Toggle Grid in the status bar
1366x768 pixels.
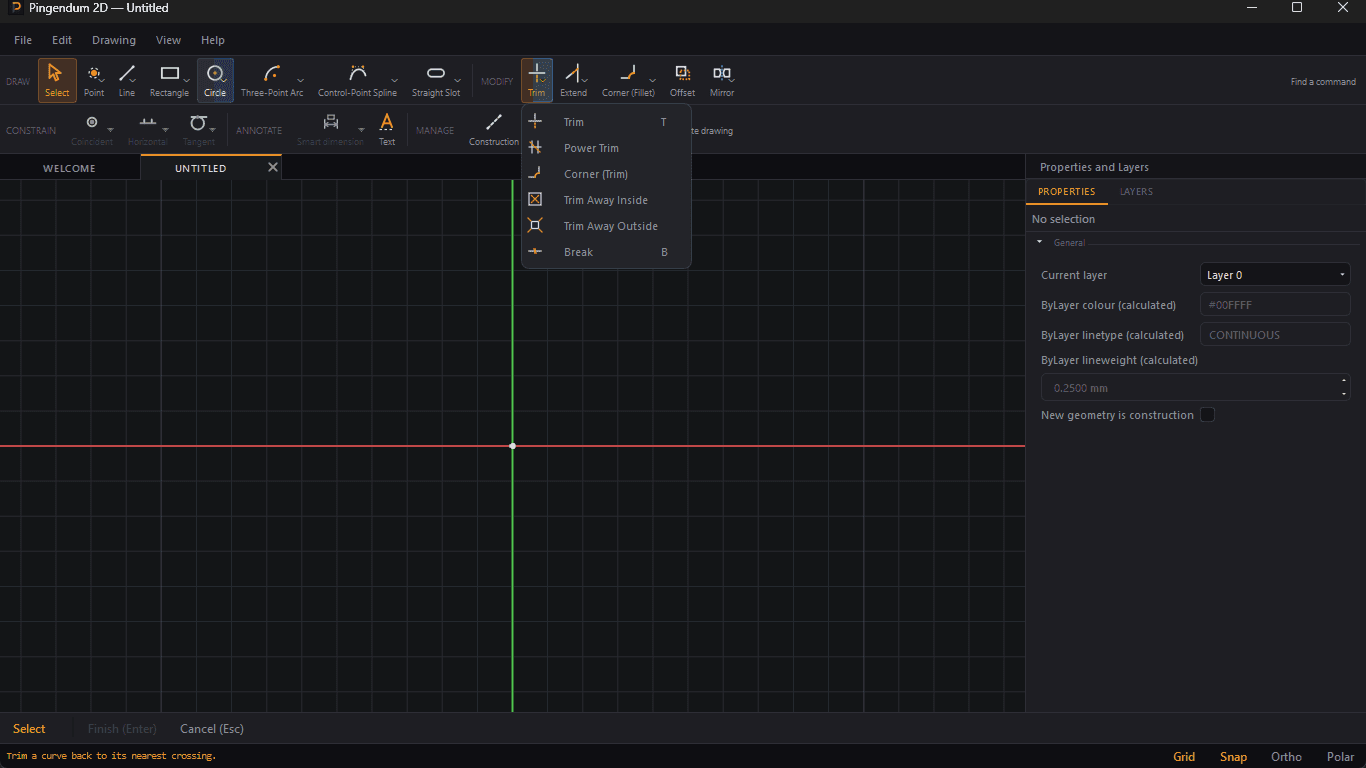pyautogui.click(x=1184, y=757)
